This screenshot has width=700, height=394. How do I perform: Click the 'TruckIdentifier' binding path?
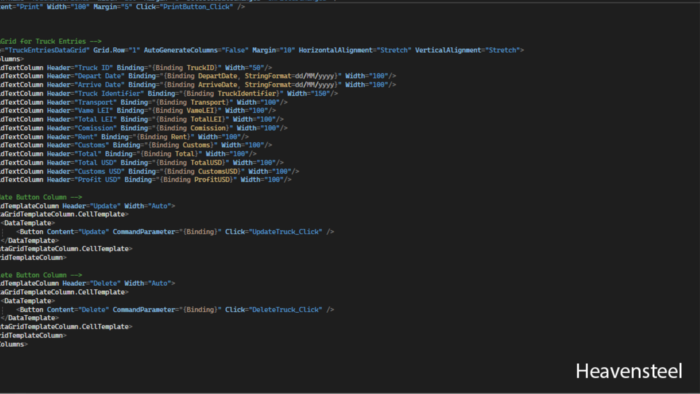point(247,93)
